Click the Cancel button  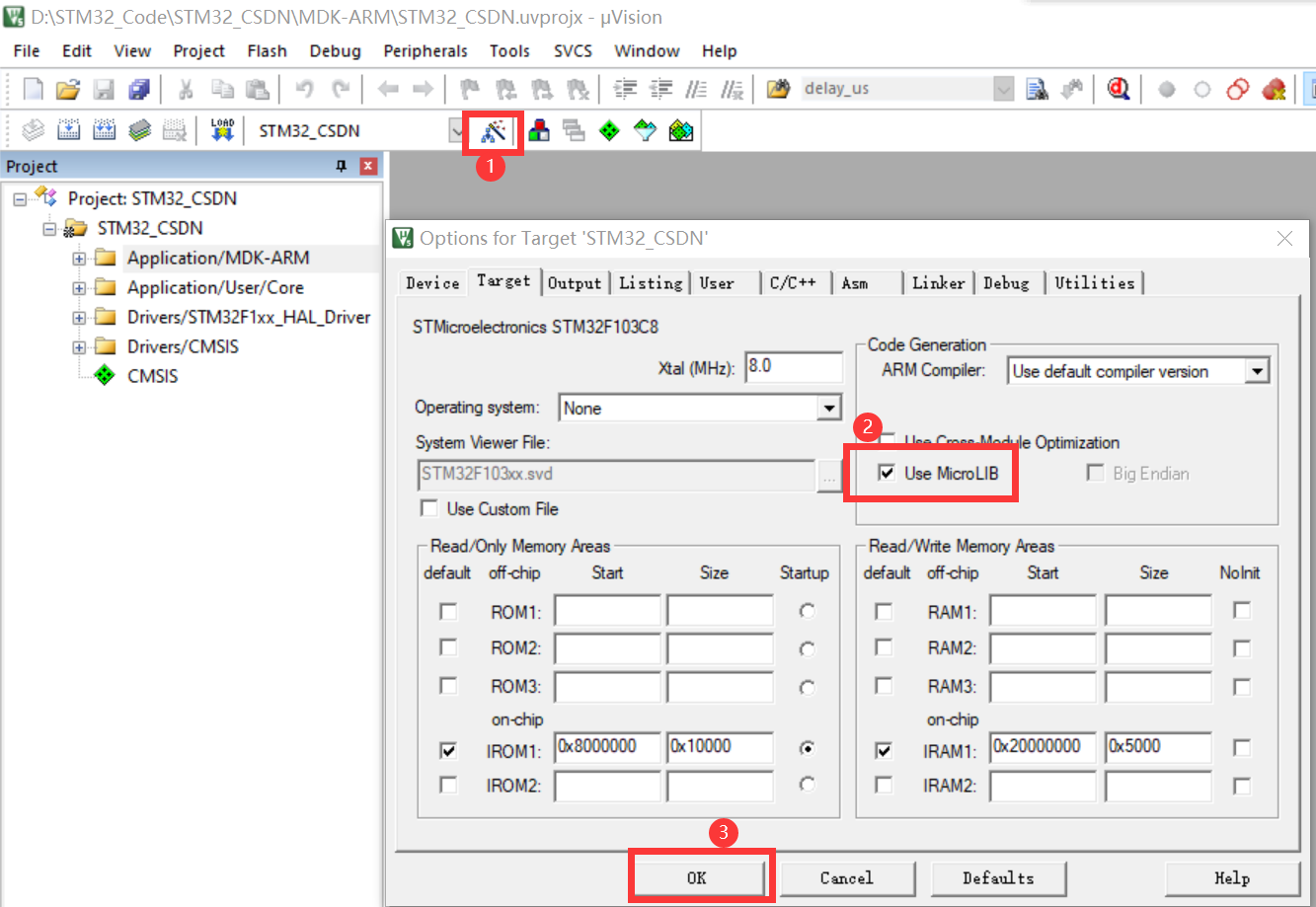(847, 877)
